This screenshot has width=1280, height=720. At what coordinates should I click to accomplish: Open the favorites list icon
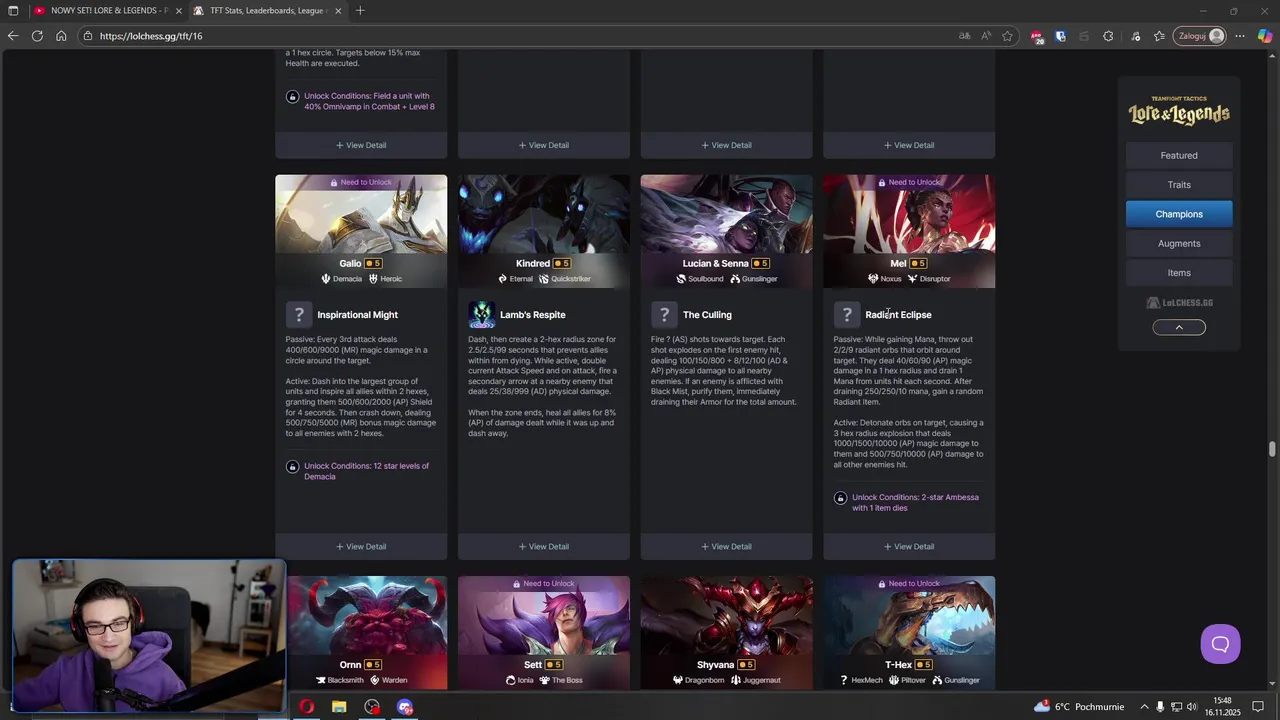coord(1159,36)
